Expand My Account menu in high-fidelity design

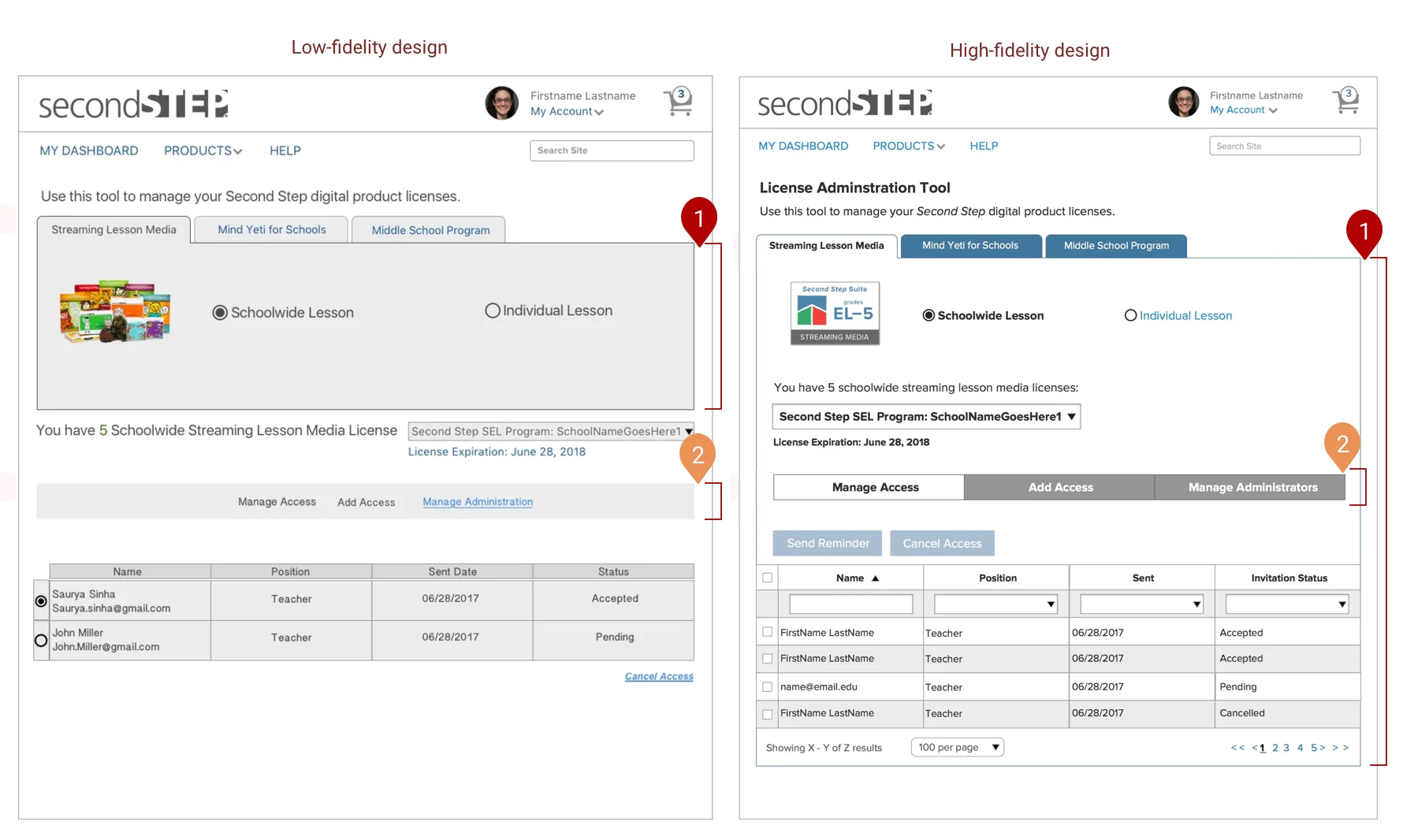coord(1244,110)
